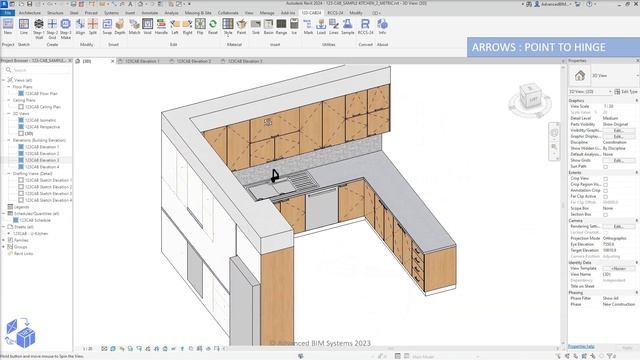Enable the Far Clip Active checkbox
The height and width of the screenshot is (360, 640).
click(605, 197)
